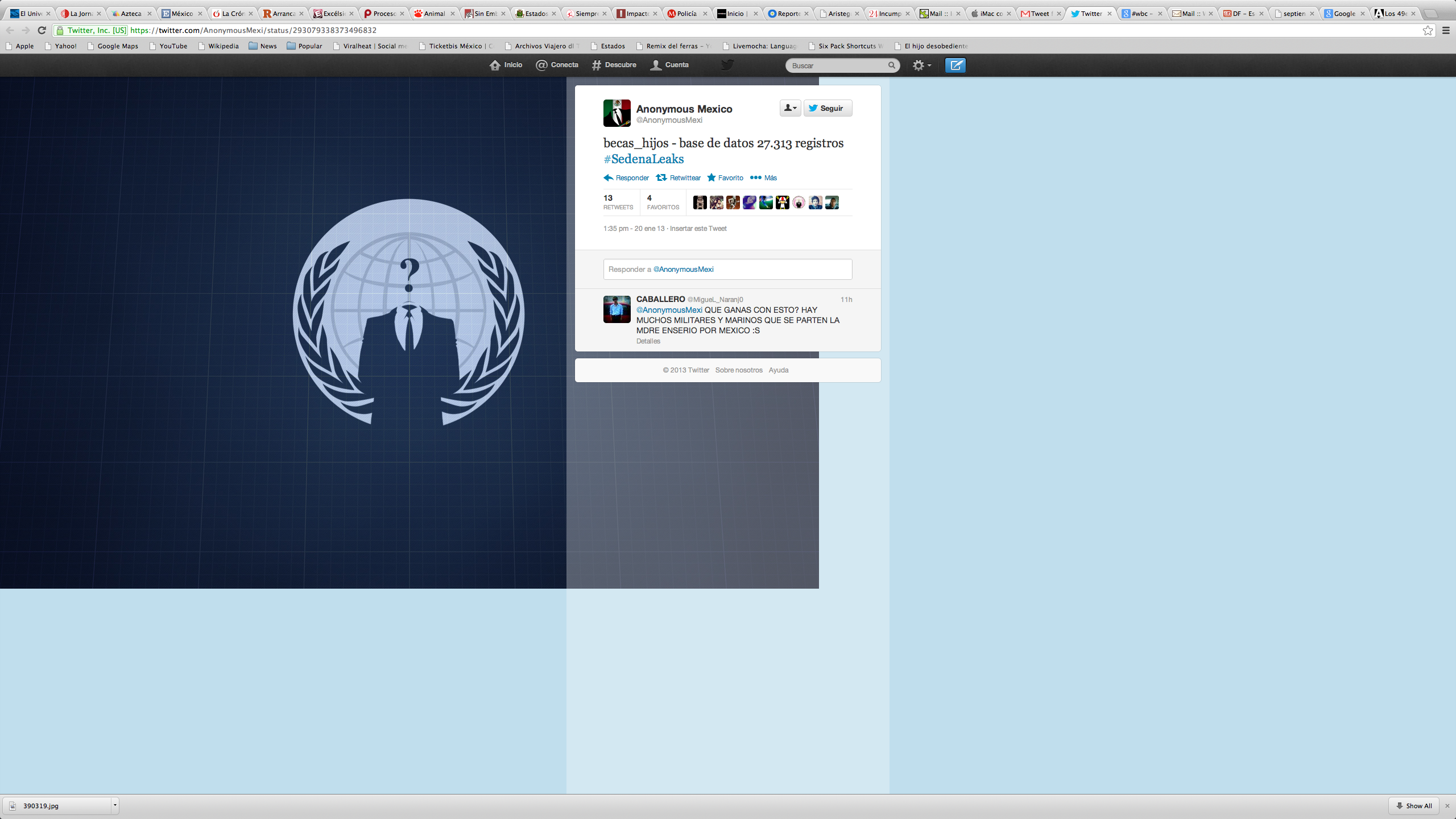
Task: Open a new tab in Chrome
Action: [x=1432, y=14]
